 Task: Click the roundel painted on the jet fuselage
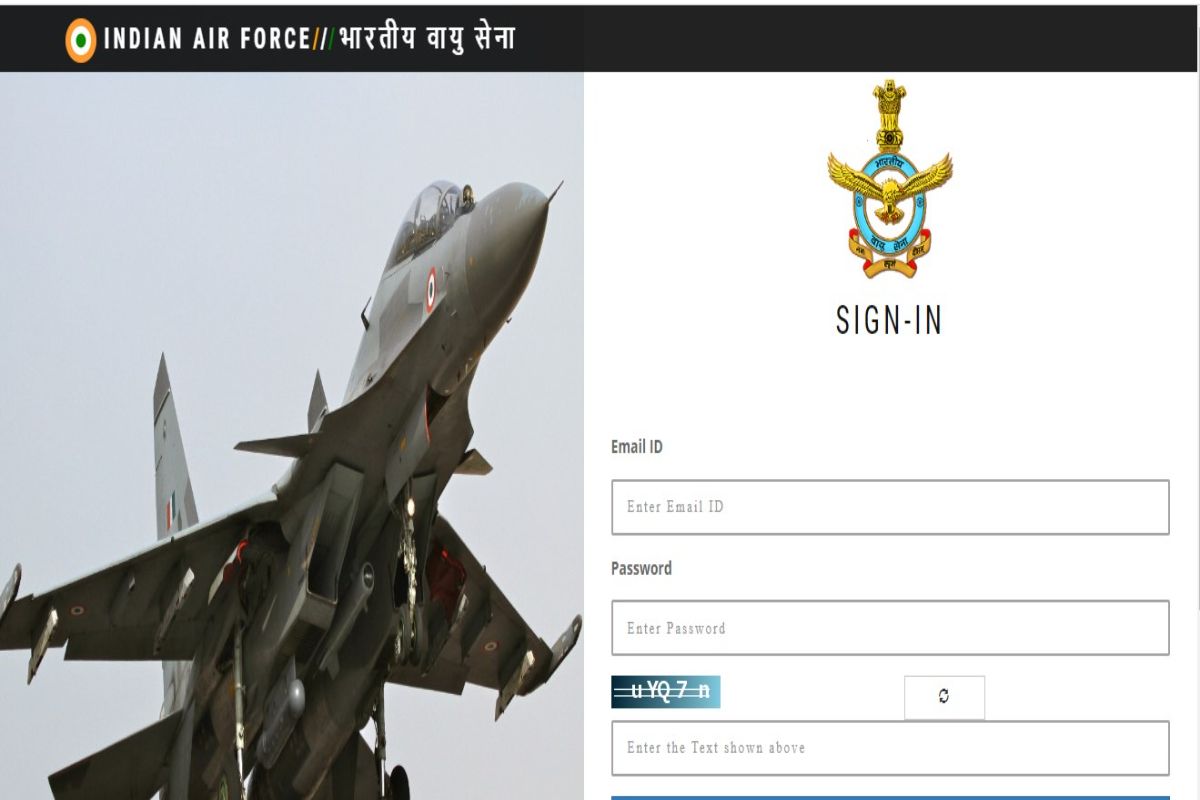[x=430, y=290]
